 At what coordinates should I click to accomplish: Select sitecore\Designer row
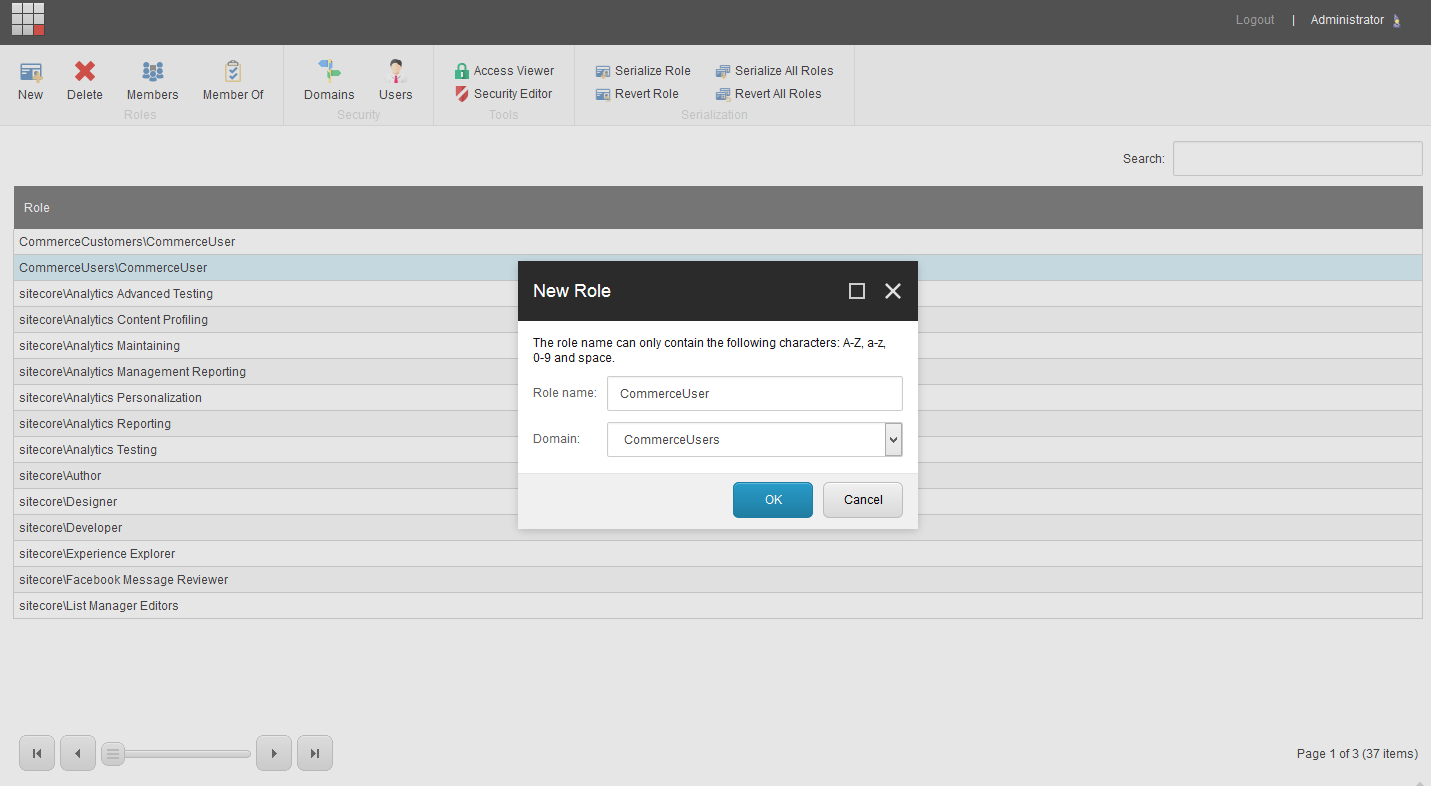[x=718, y=502]
